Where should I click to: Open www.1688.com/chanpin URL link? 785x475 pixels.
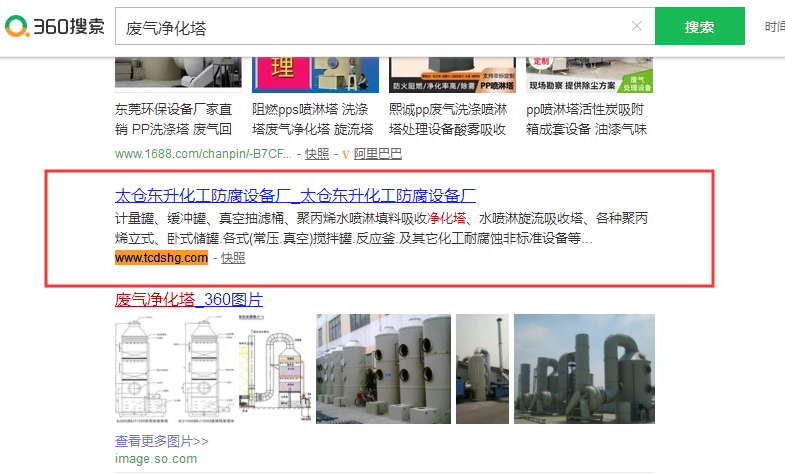coord(203,154)
